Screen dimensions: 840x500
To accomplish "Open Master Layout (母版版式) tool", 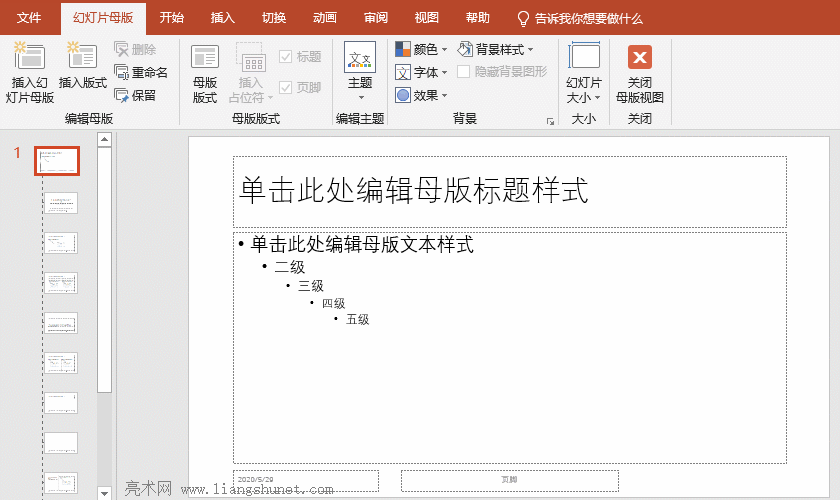I will tap(205, 74).
